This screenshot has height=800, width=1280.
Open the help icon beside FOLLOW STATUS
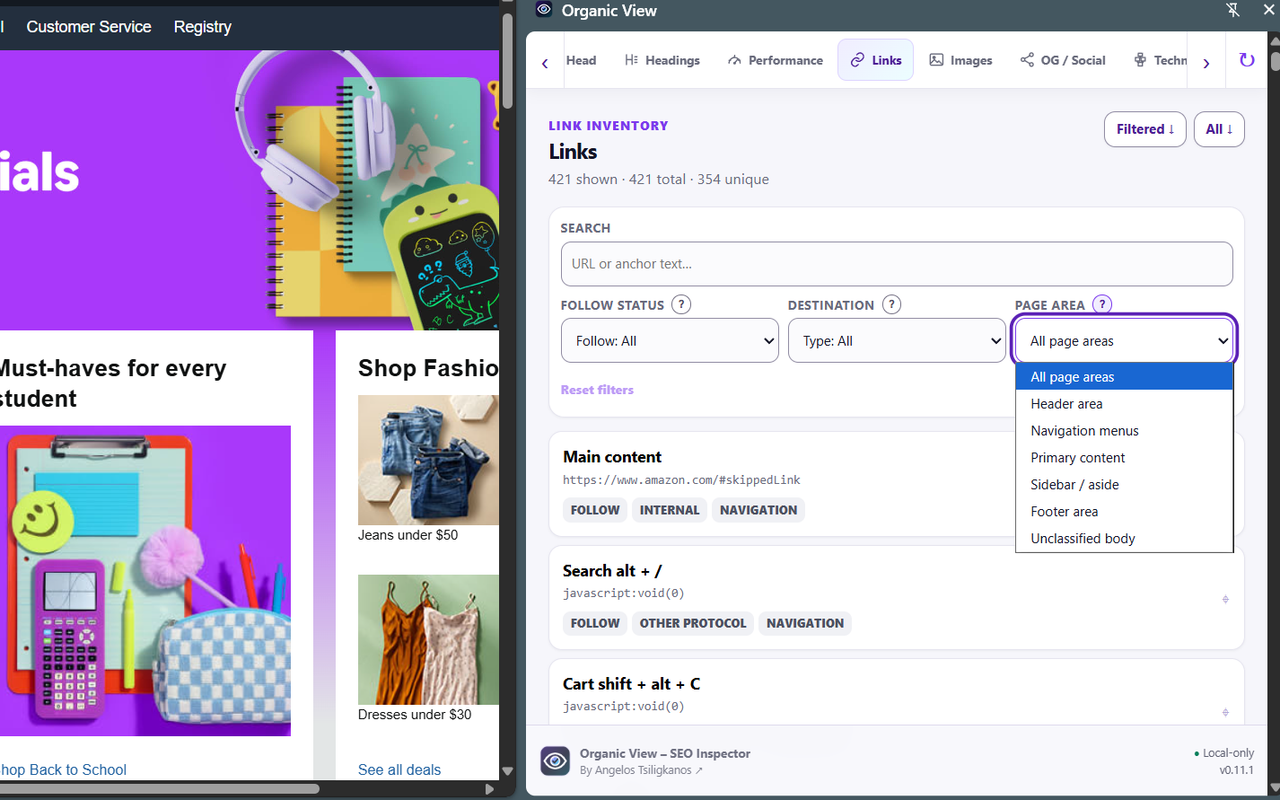(681, 304)
